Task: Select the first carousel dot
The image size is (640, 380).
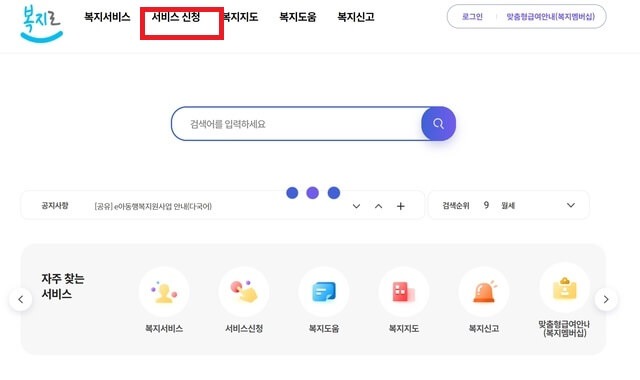Action: (x=292, y=193)
